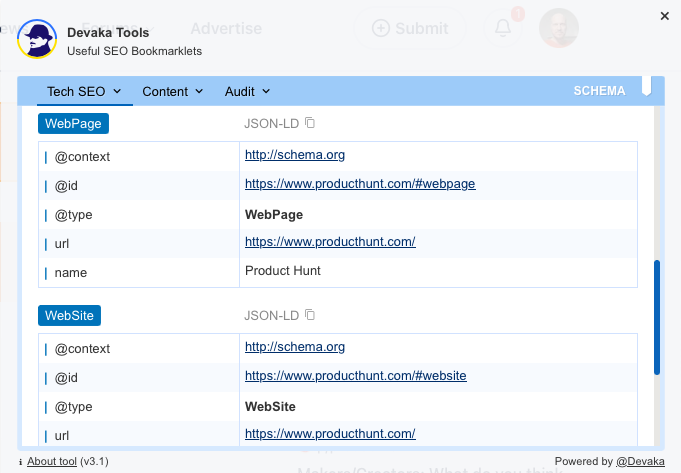681x473 pixels.
Task: Open WebPage @context schema.org link
Action: (x=295, y=155)
